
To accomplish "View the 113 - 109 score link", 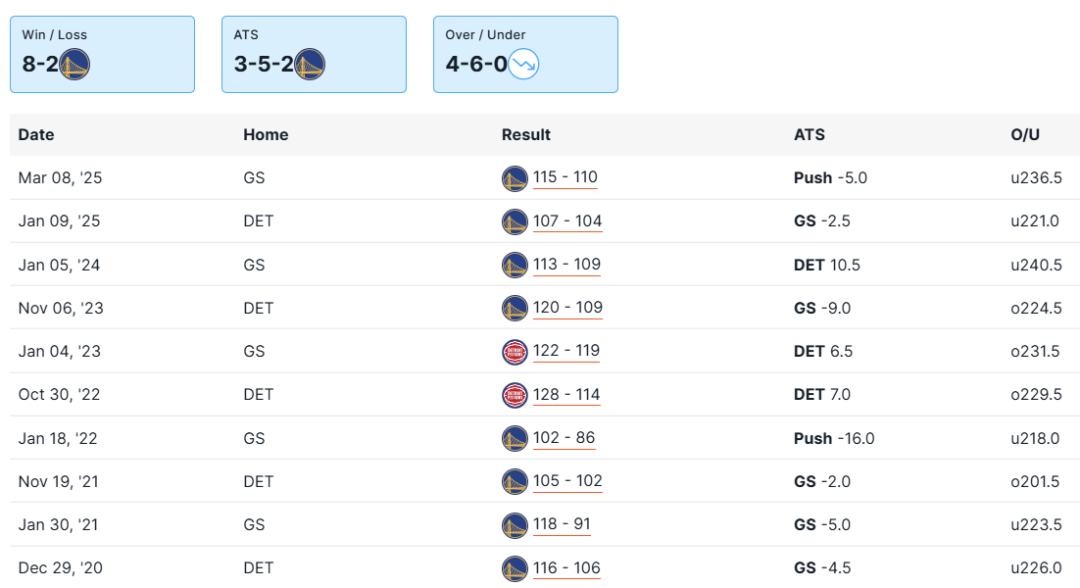I will click(566, 265).
